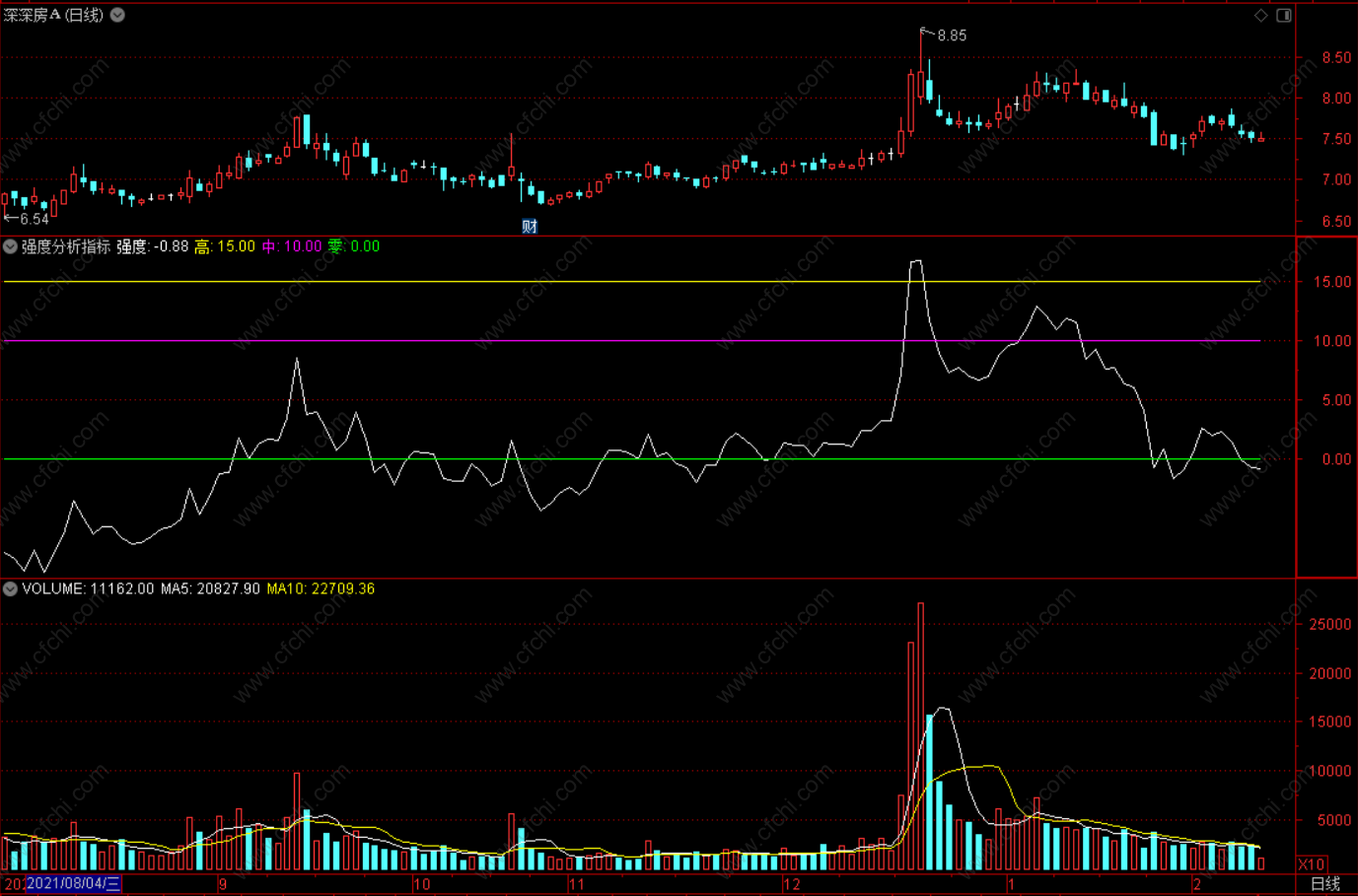Click the 8.85 high price flag label
1358x896 pixels.
(952, 35)
